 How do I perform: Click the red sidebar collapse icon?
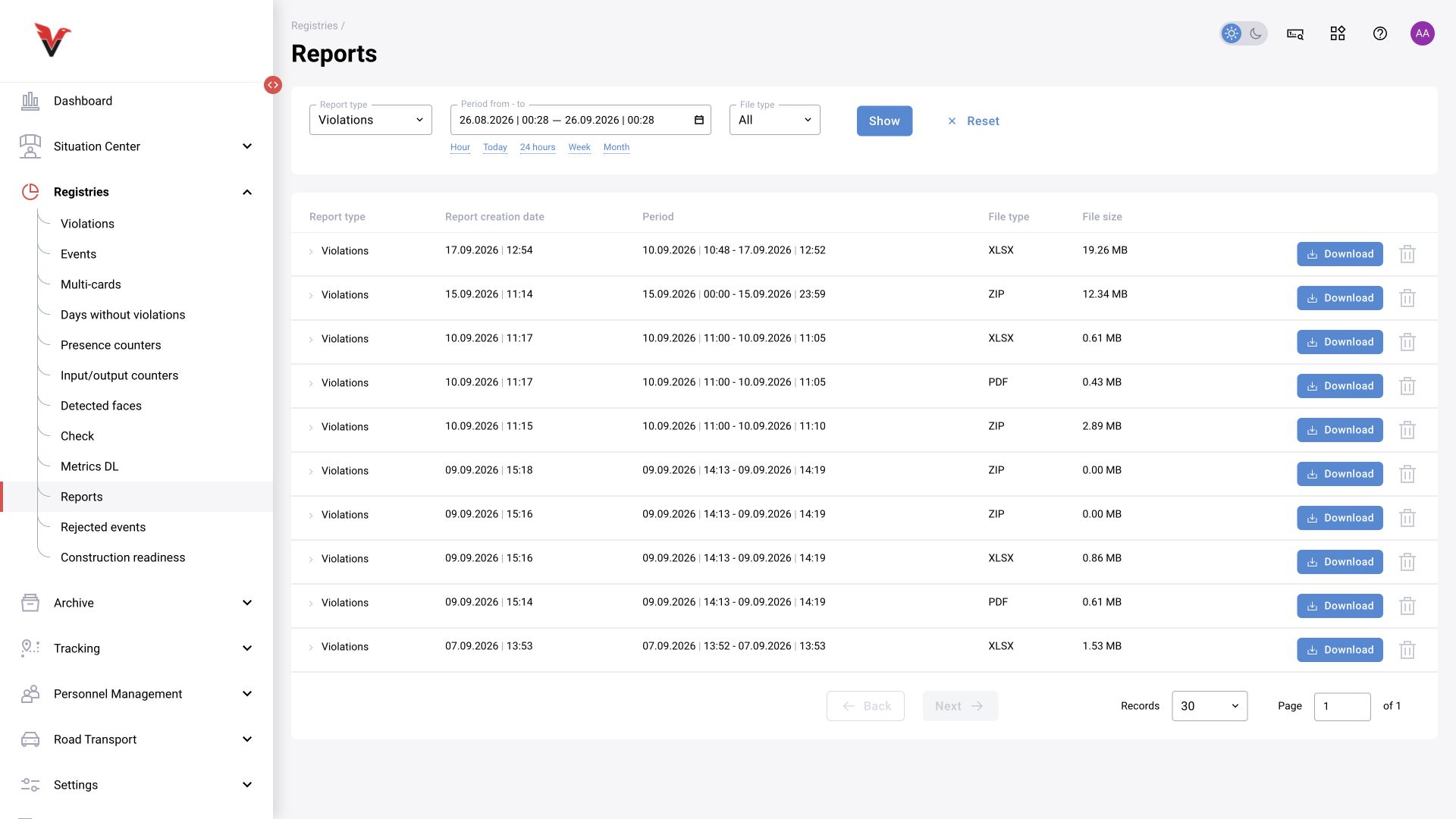pos(273,85)
